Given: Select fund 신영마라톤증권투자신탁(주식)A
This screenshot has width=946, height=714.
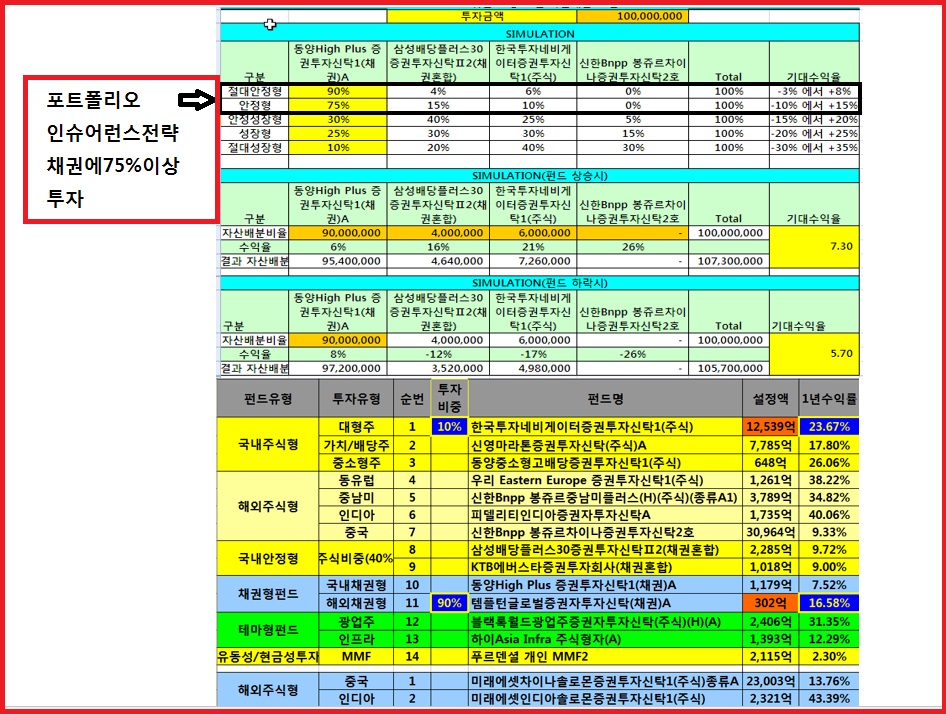Looking at the screenshot, I should tap(605, 445).
